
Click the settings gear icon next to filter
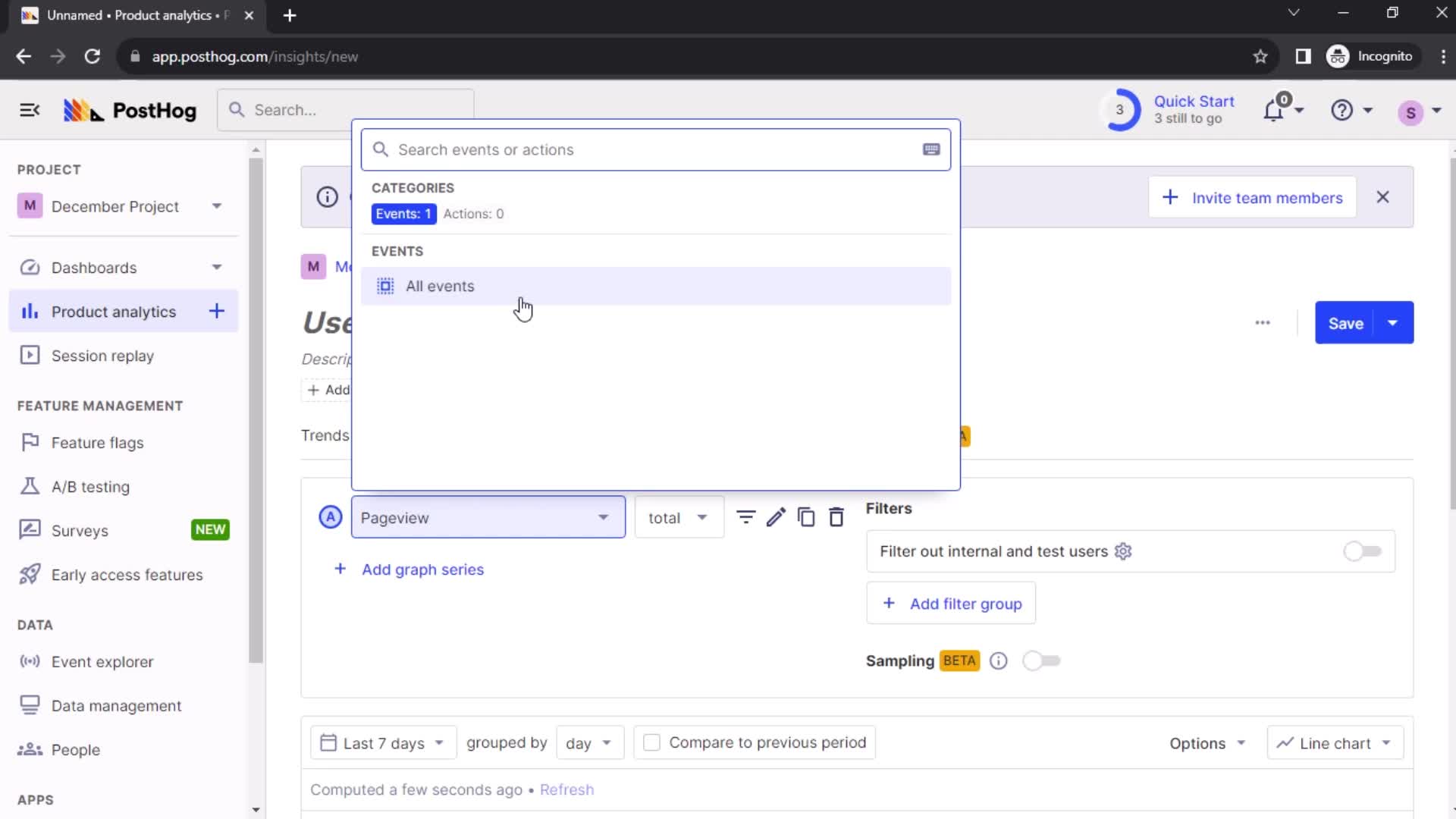[1124, 551]
